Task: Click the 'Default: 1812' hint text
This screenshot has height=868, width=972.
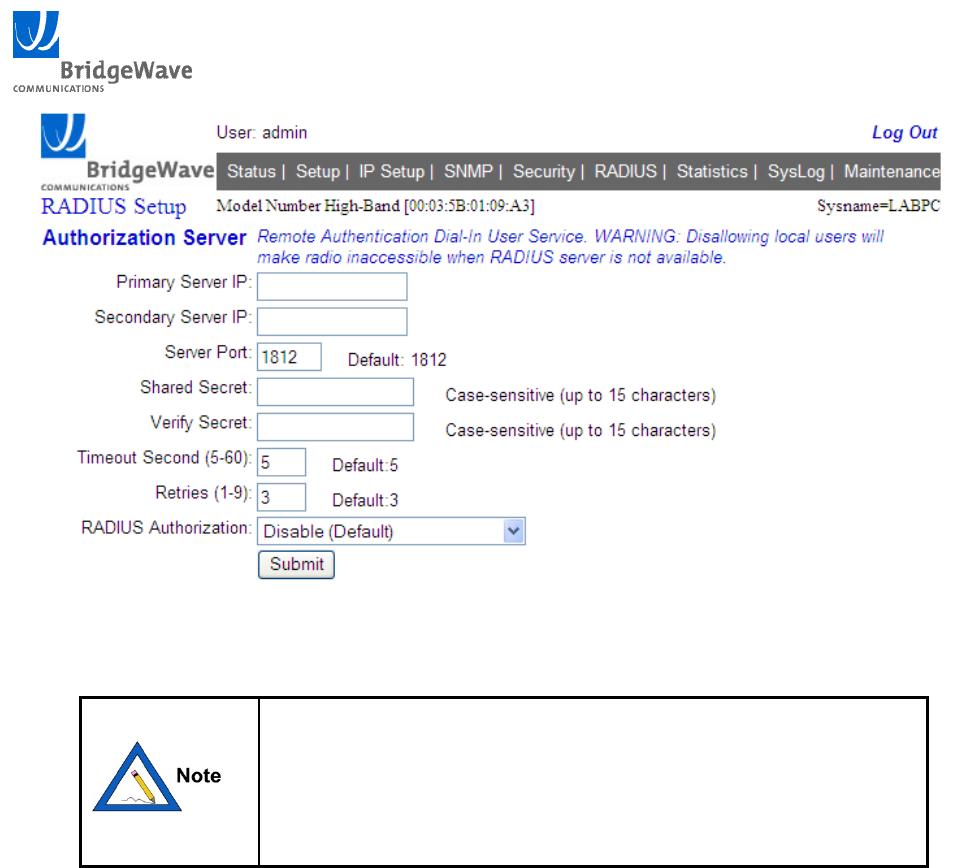Action: pyautogui.click(x=397, y=360)
